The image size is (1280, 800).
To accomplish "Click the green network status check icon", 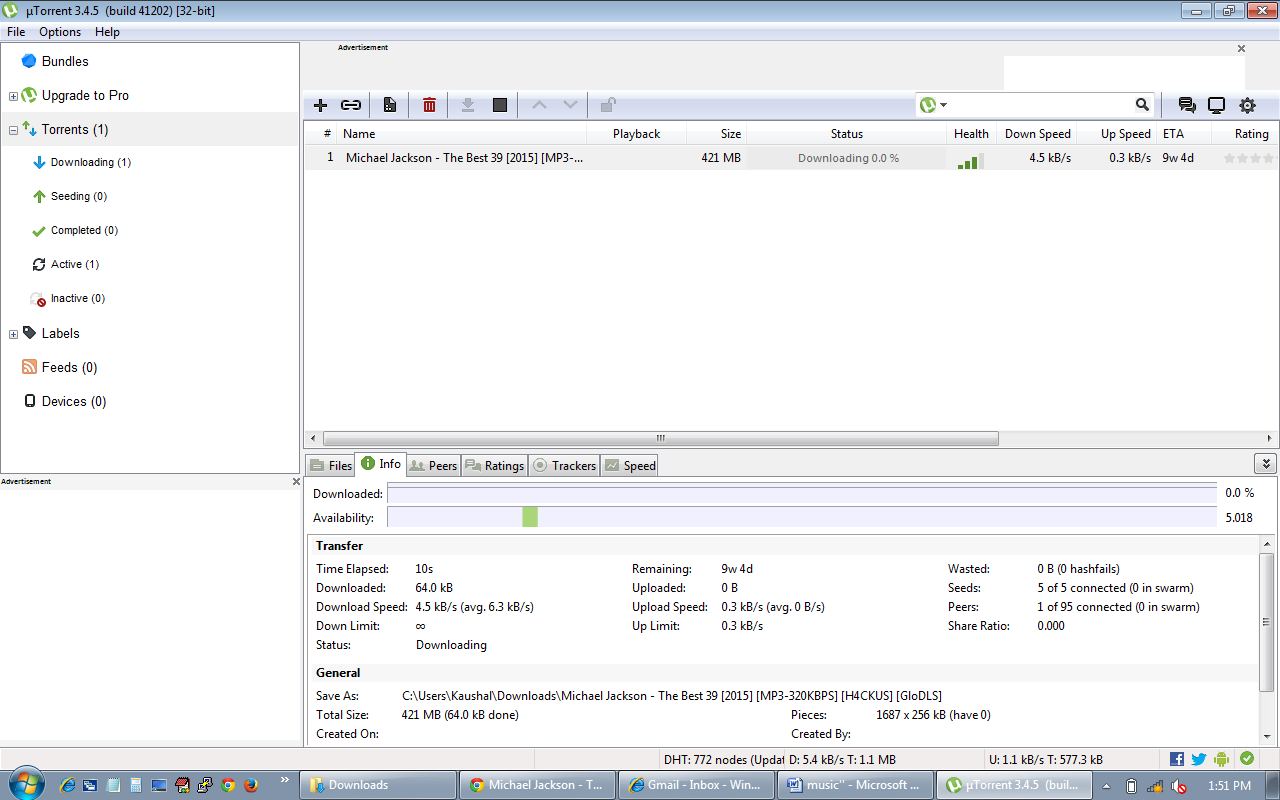I will [x=1247, y=759].
